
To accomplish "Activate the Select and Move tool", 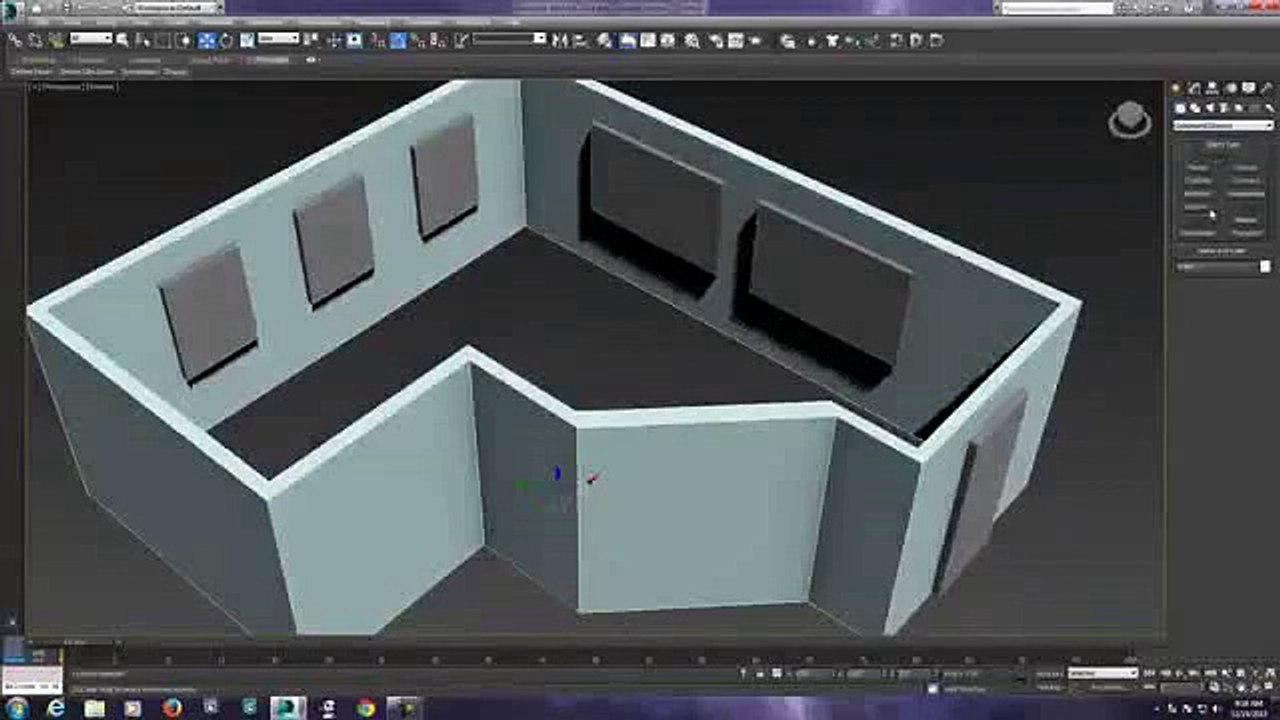I will pos(206,41).
